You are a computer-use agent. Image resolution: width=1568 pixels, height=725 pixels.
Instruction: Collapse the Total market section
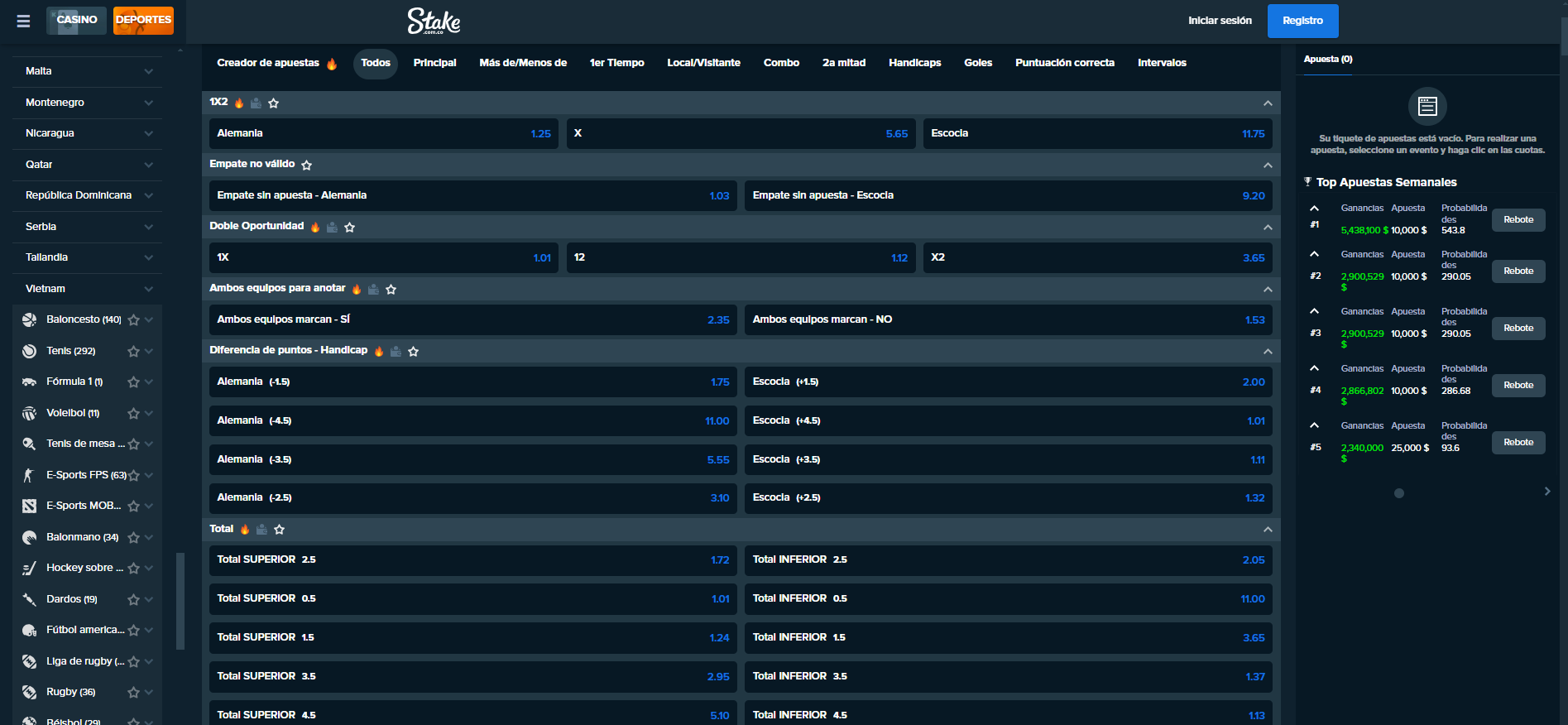click(x=1268, y=529)
